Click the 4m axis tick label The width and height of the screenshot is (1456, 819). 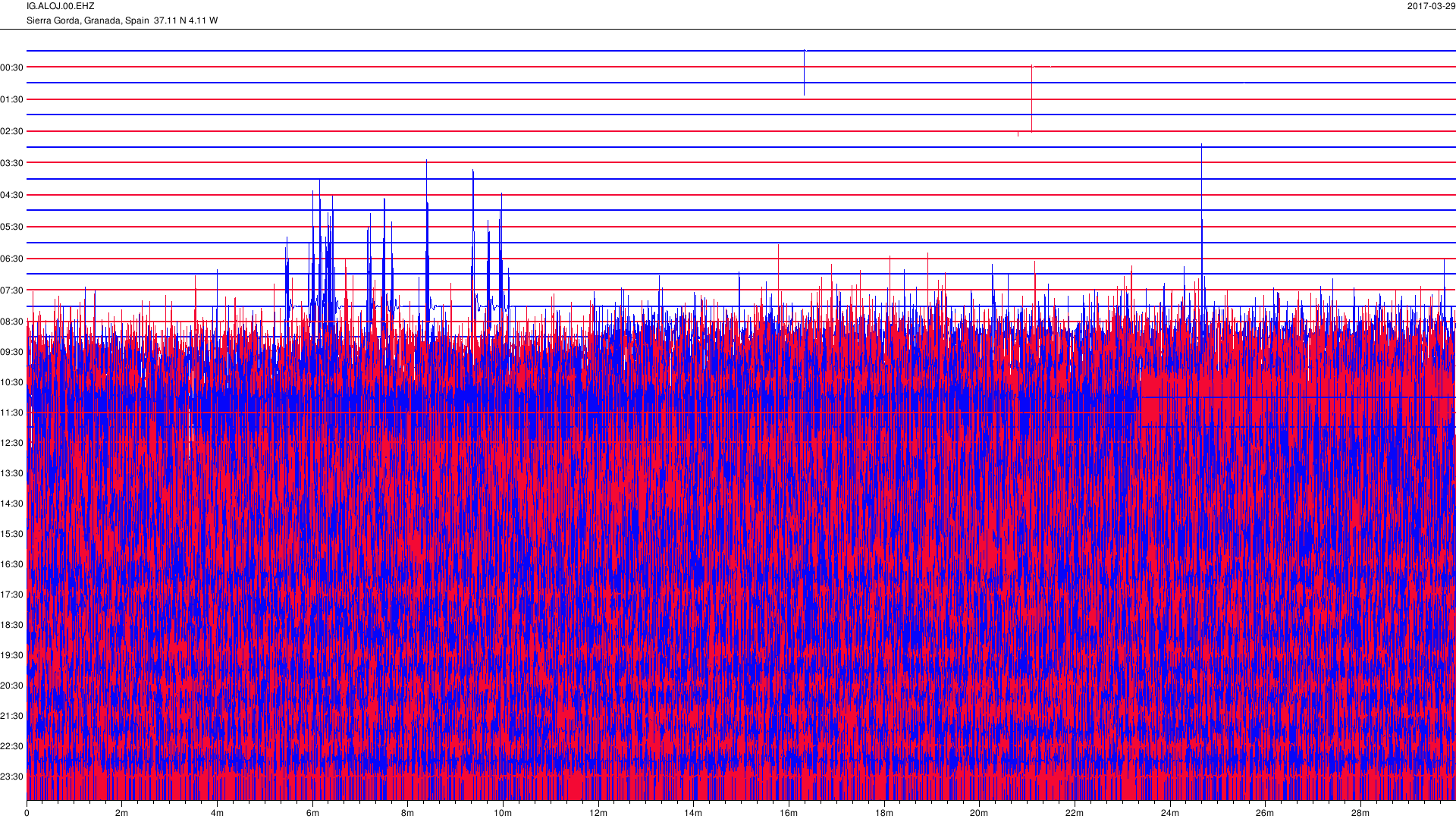tap(217, 813)
